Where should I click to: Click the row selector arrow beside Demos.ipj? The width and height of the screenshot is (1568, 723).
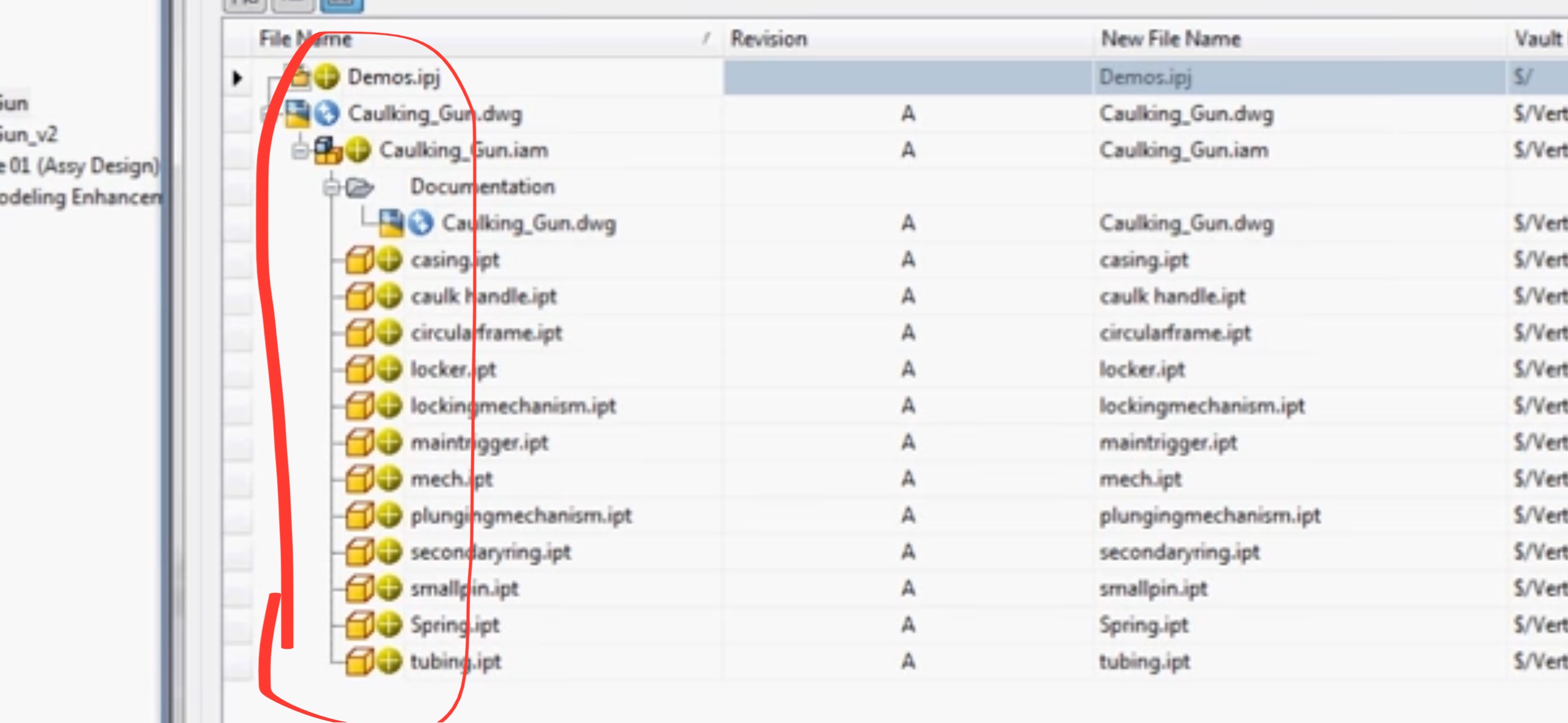(236, 77)
